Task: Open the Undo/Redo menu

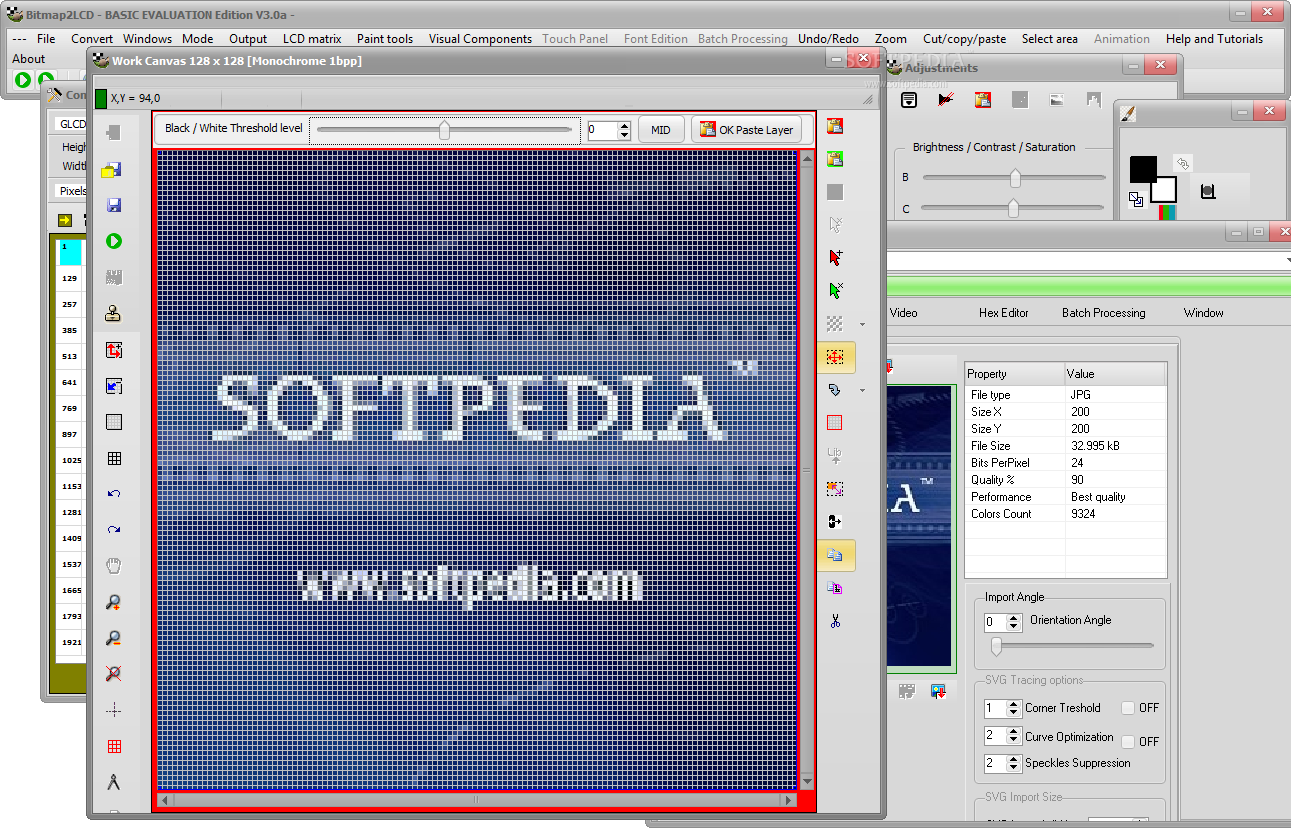Action: click(828, 39)
